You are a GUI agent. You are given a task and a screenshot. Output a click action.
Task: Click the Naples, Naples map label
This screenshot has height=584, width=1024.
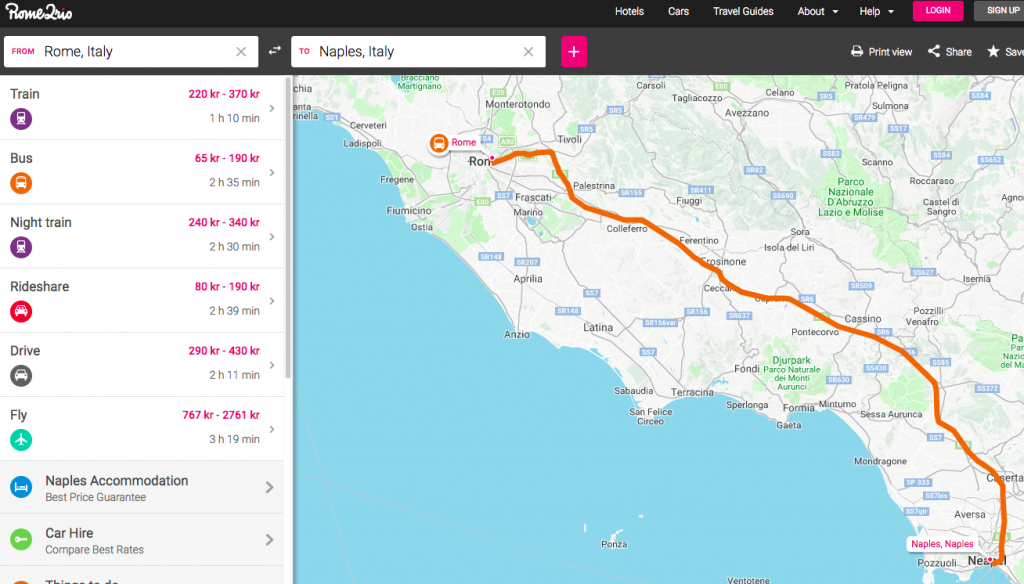(942, 543)
